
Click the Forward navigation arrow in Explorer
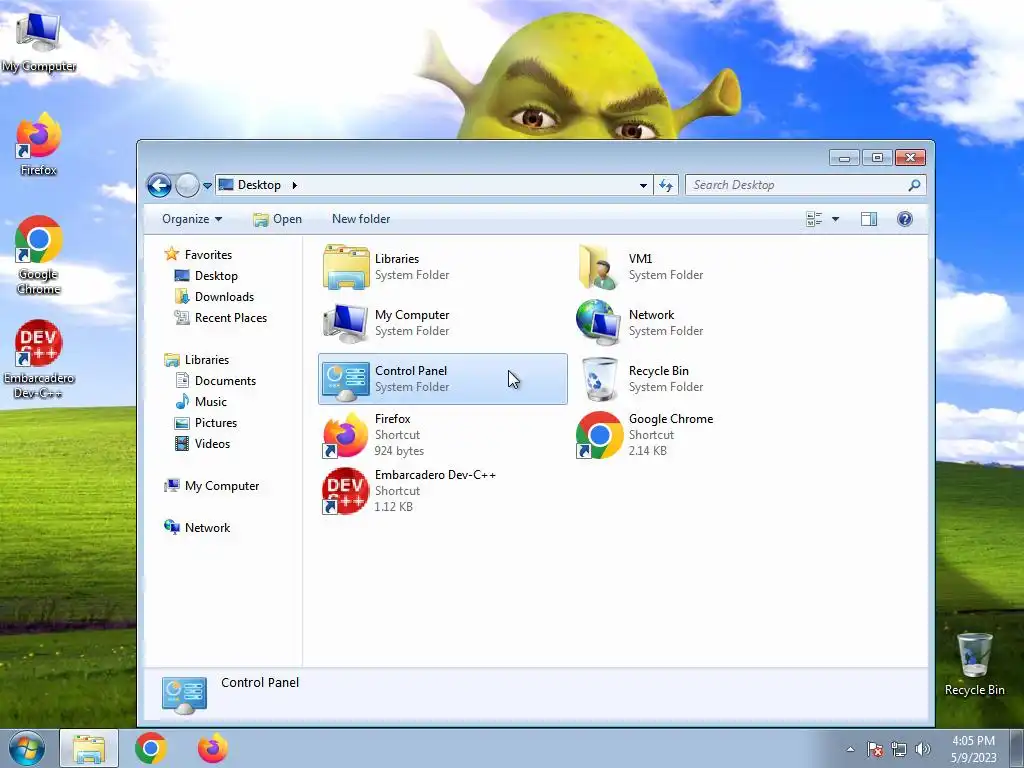[187, 185]
